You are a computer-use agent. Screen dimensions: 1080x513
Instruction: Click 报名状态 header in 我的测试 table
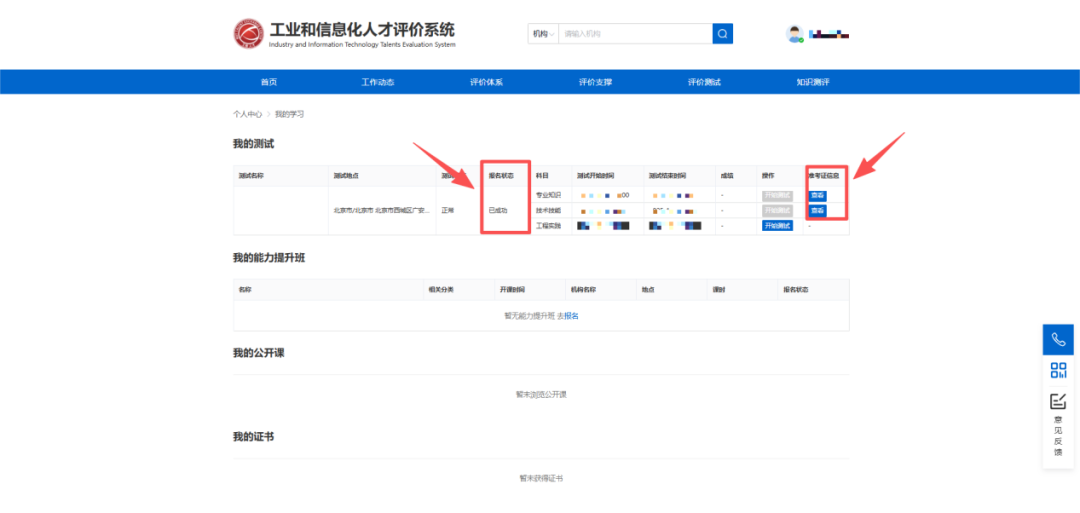coord(501,176)
